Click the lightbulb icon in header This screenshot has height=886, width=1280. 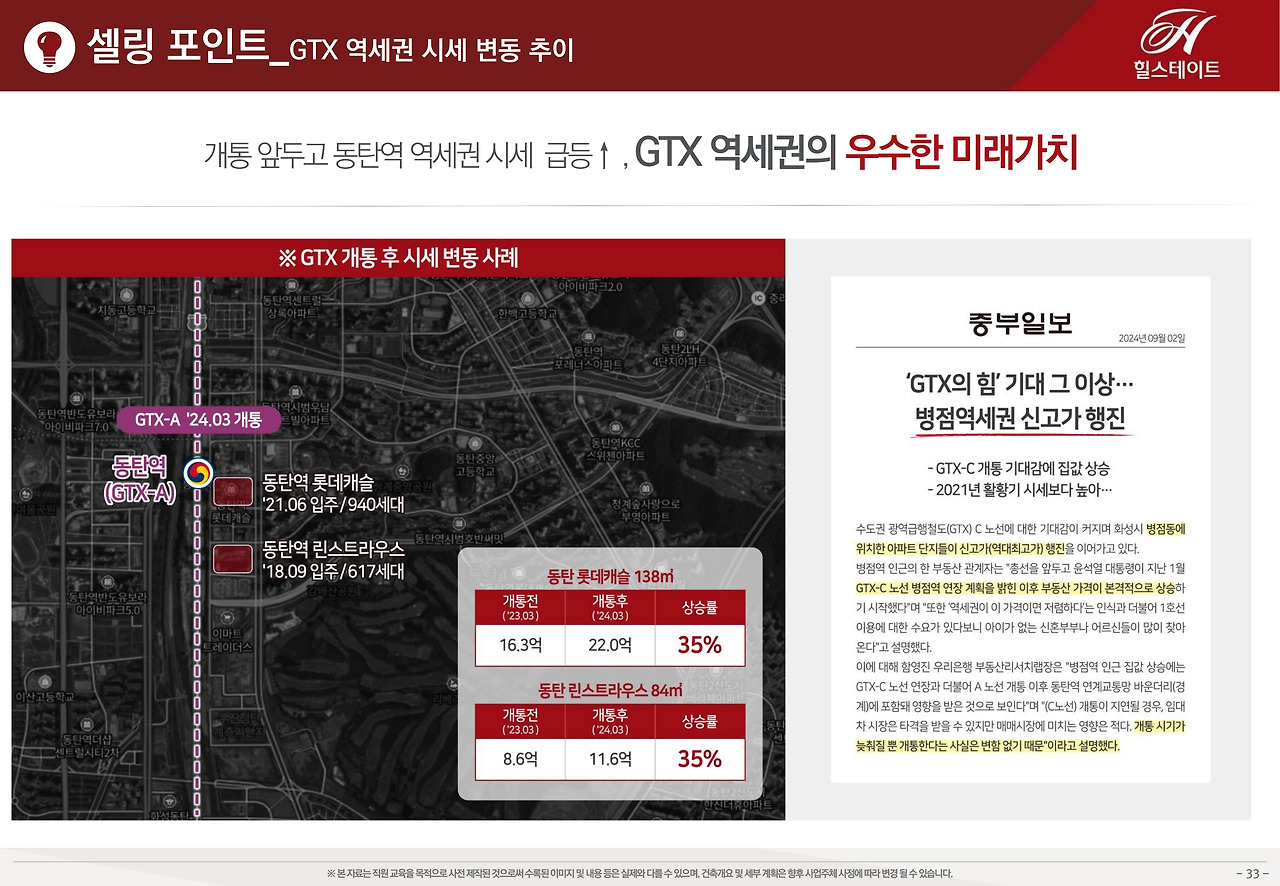click(x=50, y=46)
